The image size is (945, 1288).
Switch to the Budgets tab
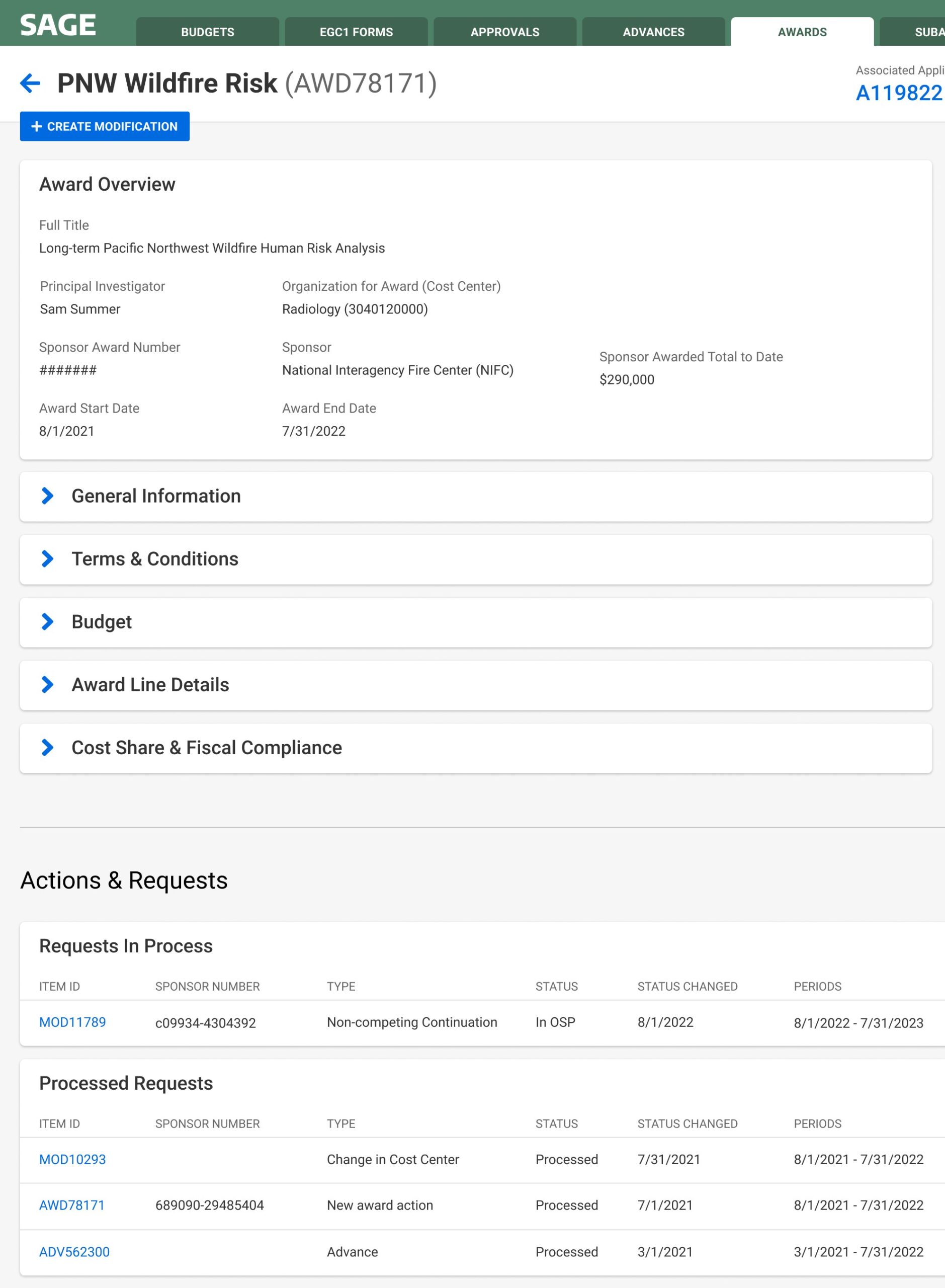pyautogui.click(x=208, y=32)
